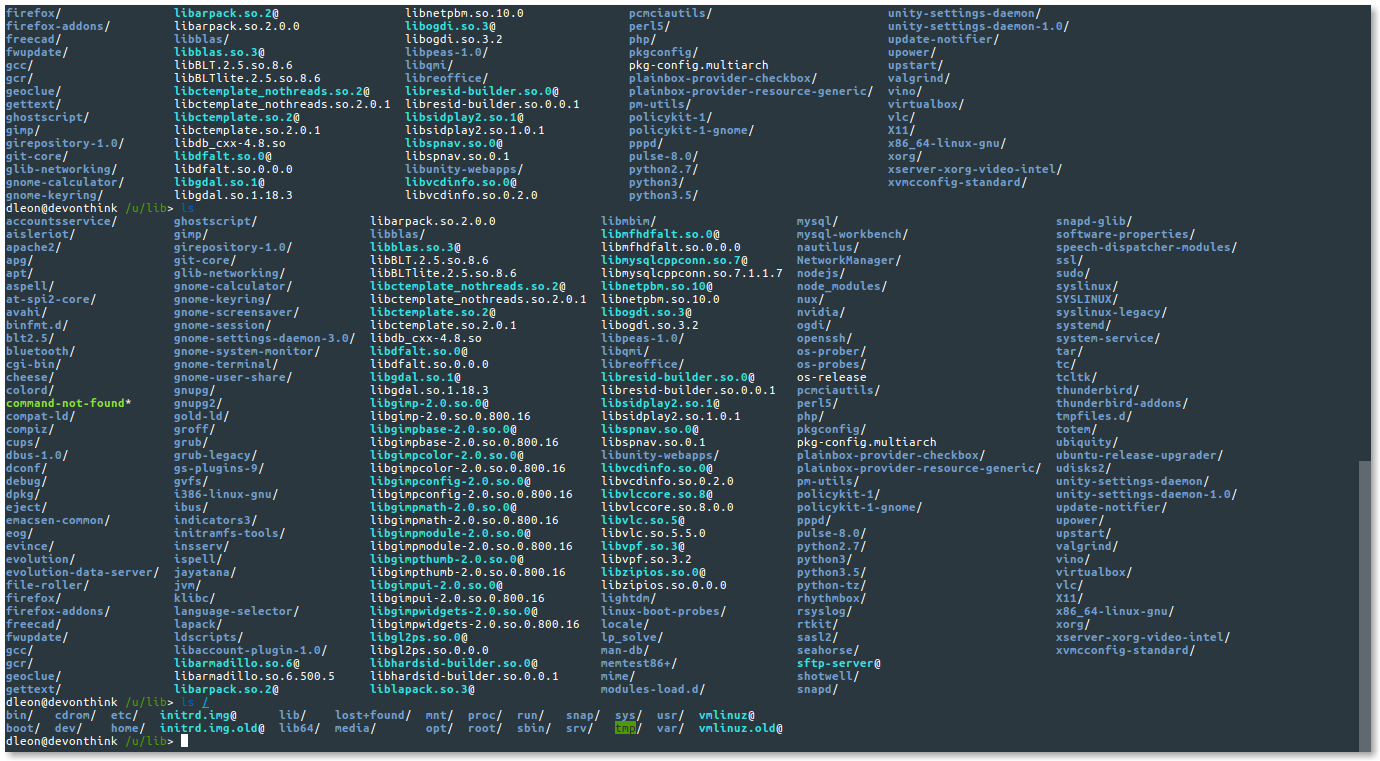Click the libmysqlcppconn.so.7@ symlink

click(x=675, y=260)
